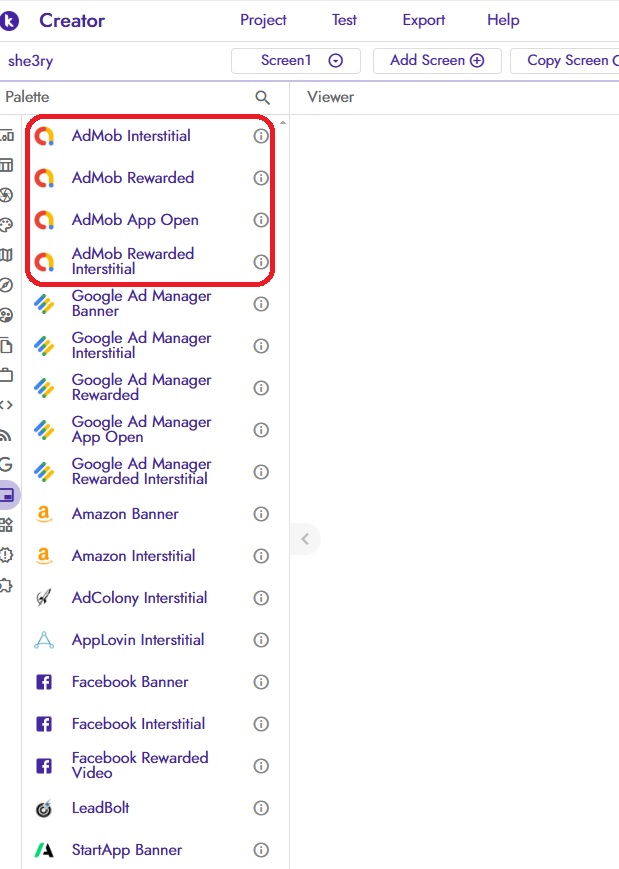Show info for AdMob App Open
This screenshot has height=869, width=619.
tap(260, 220)
